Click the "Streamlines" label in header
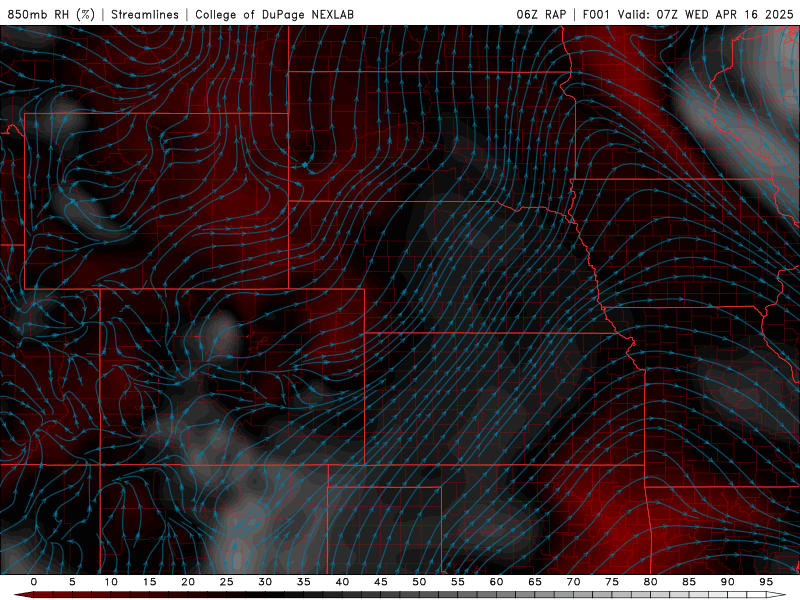The height and width of the screenshot is (600, 800). 145,14
